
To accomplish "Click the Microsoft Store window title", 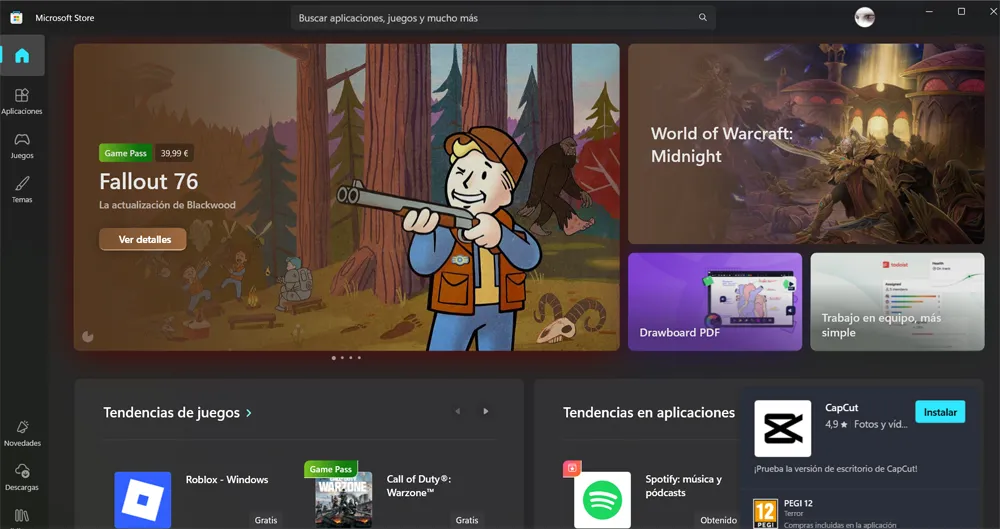I will pyautogui.click(x=64, y=18).
